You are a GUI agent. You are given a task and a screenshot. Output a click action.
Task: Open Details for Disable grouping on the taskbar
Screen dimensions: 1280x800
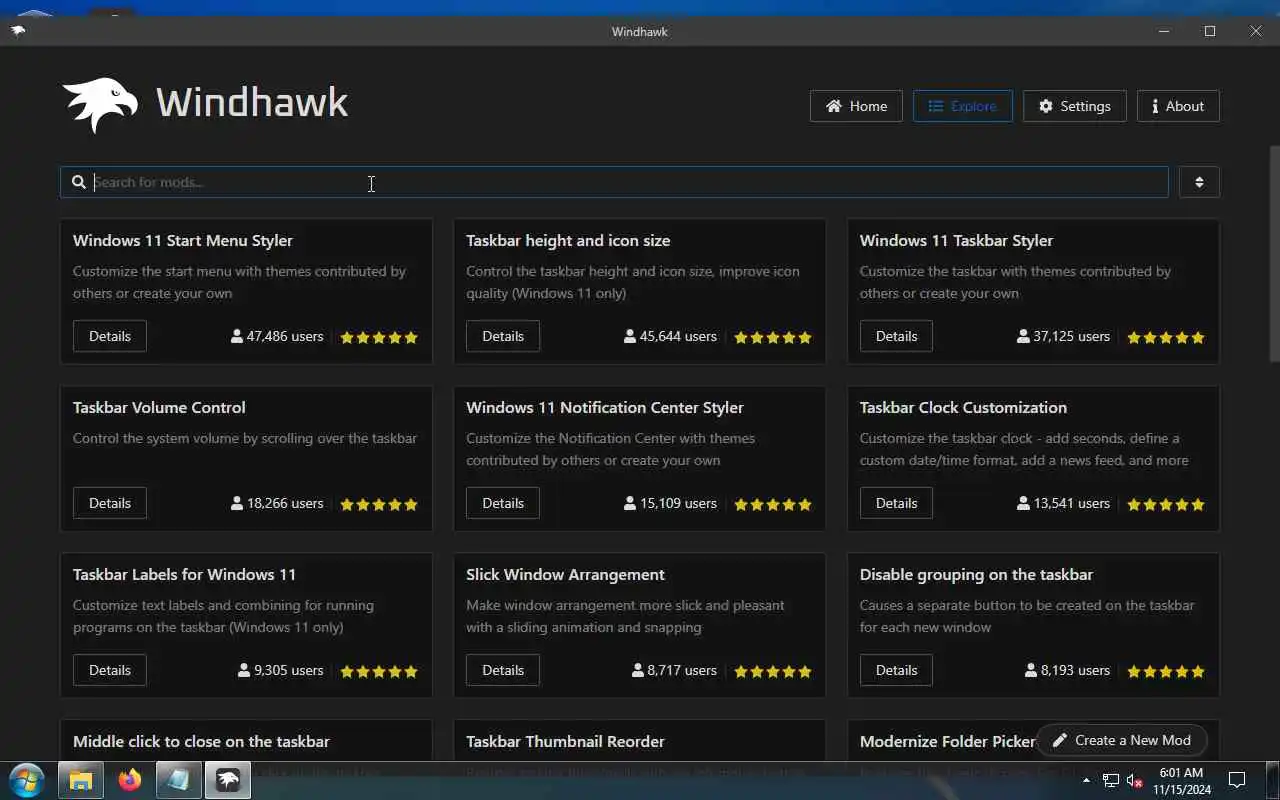point(896,670)
